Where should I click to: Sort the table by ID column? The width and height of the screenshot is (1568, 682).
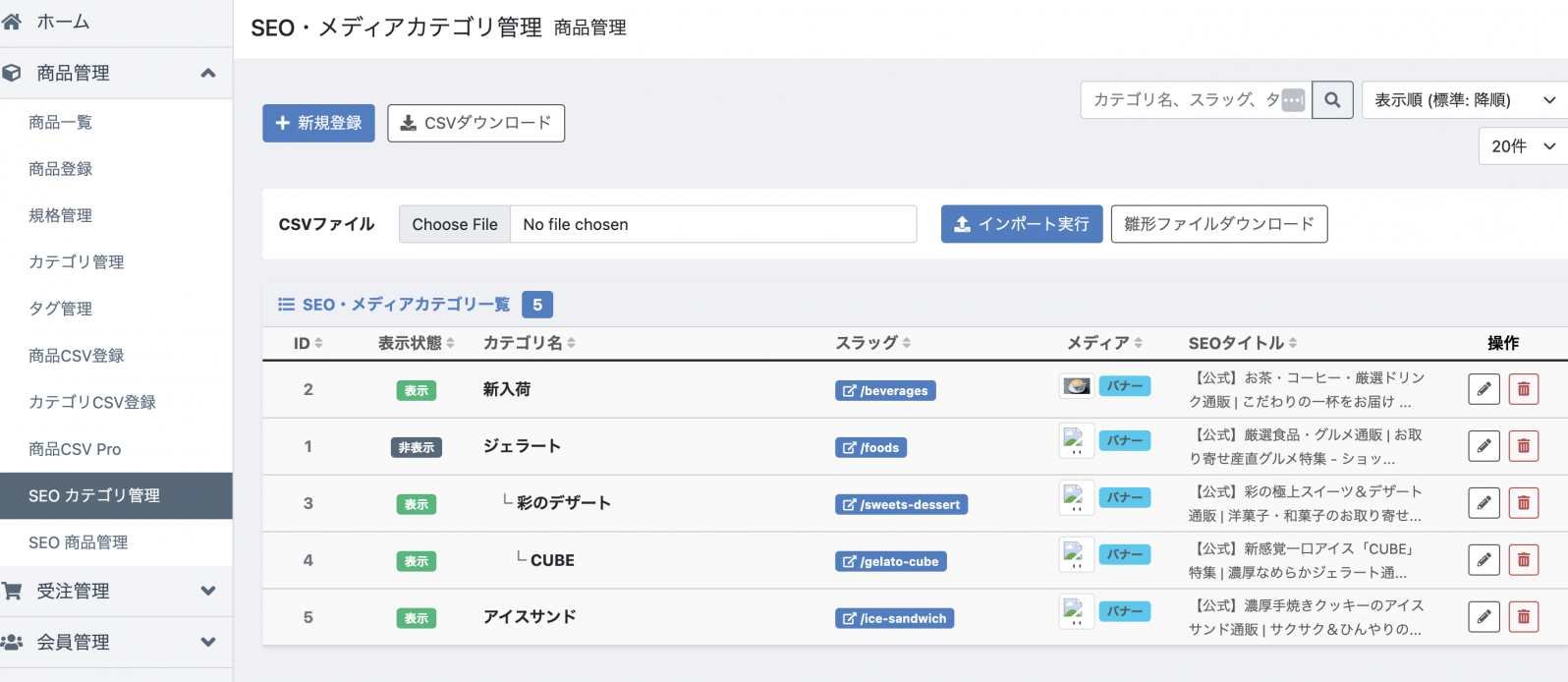point(308,343)
